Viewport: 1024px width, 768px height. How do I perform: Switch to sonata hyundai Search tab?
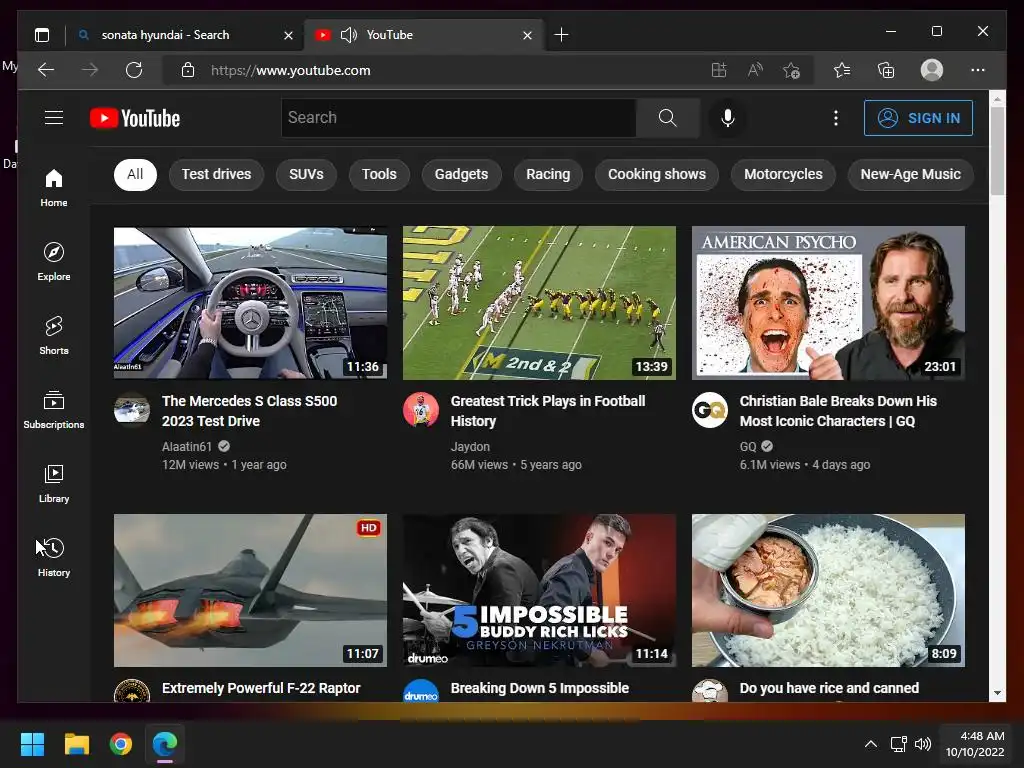185,35
